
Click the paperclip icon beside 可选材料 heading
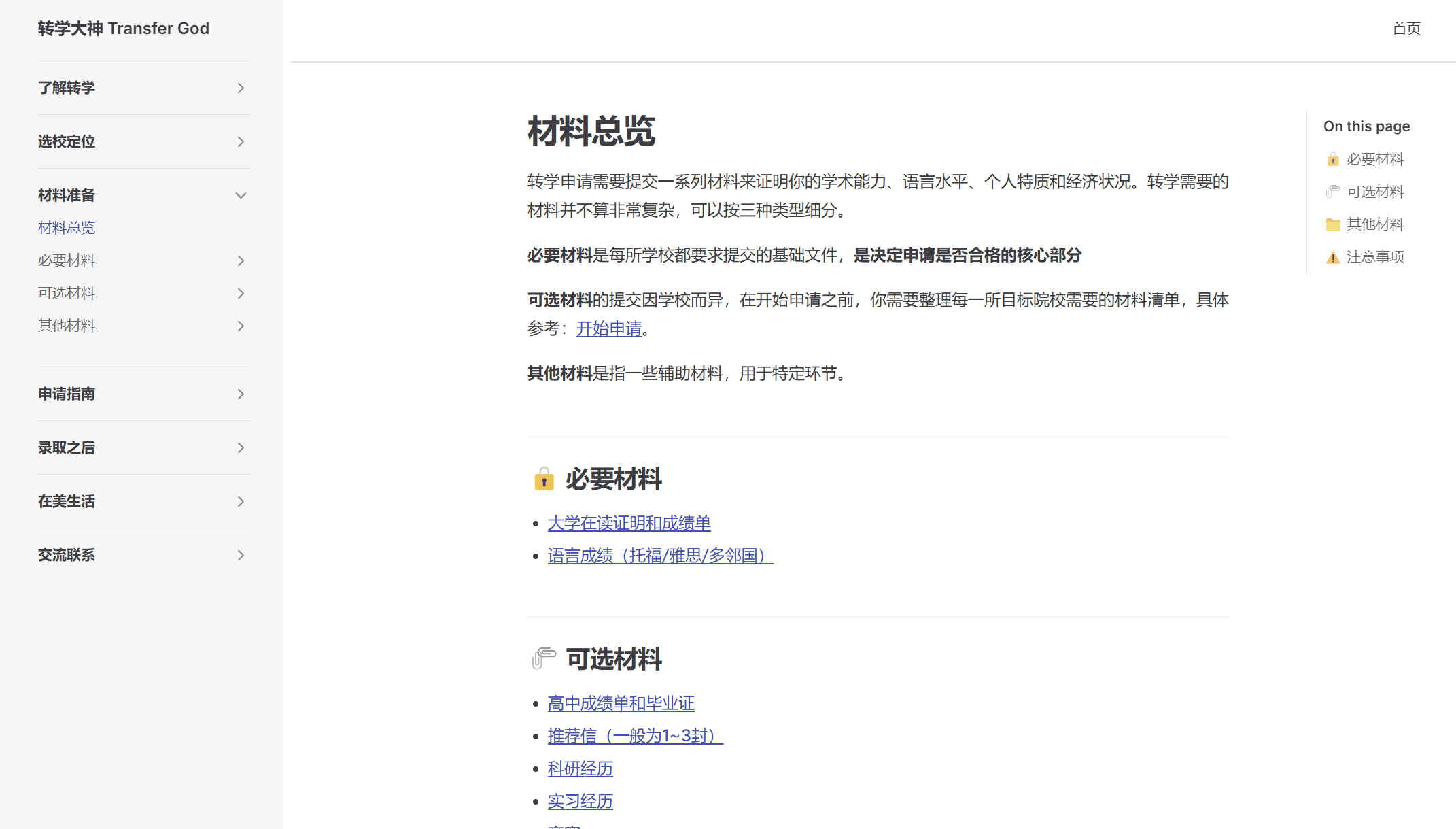point(544,658)
